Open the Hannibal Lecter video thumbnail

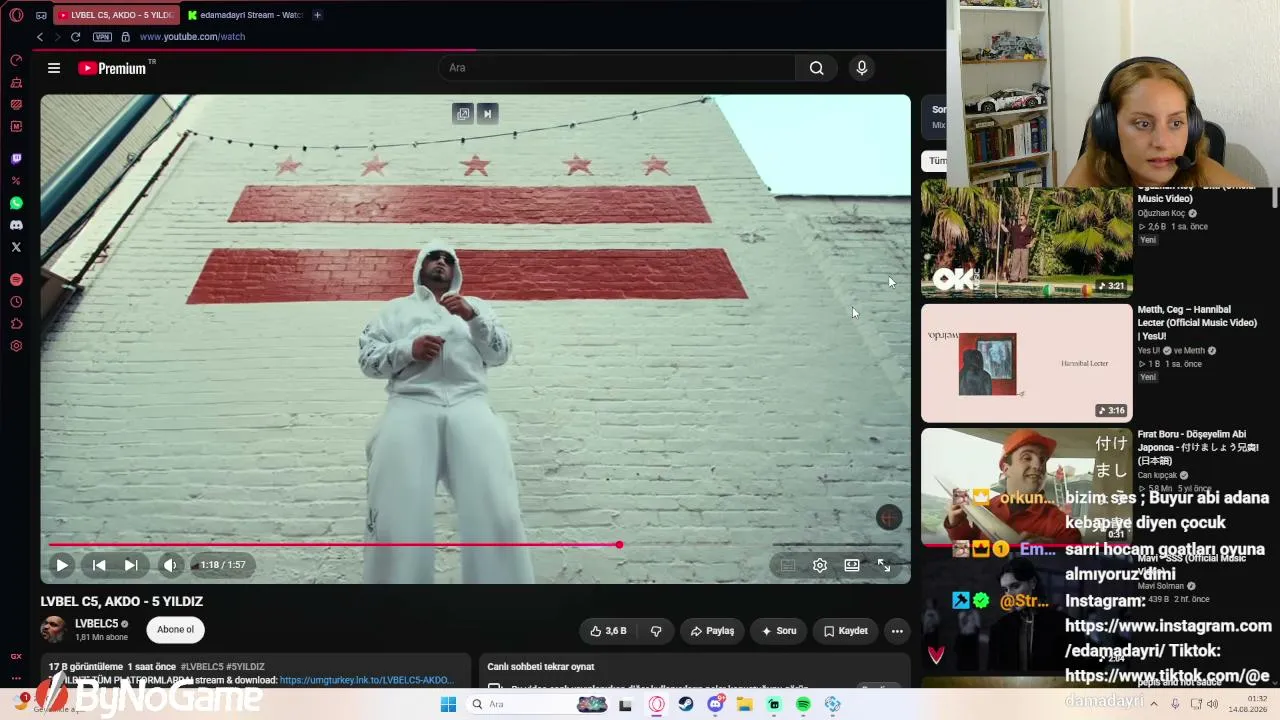tap(1027, 363)
